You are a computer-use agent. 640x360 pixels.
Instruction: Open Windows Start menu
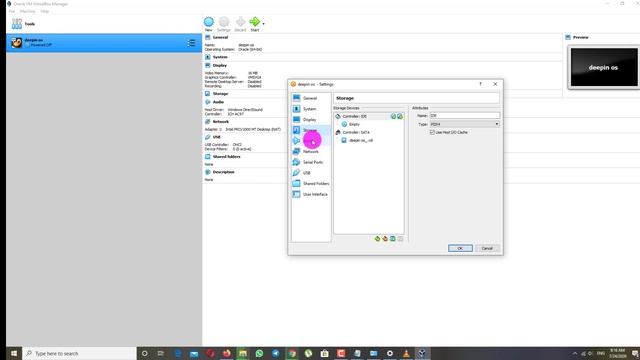tap(14, 353)
